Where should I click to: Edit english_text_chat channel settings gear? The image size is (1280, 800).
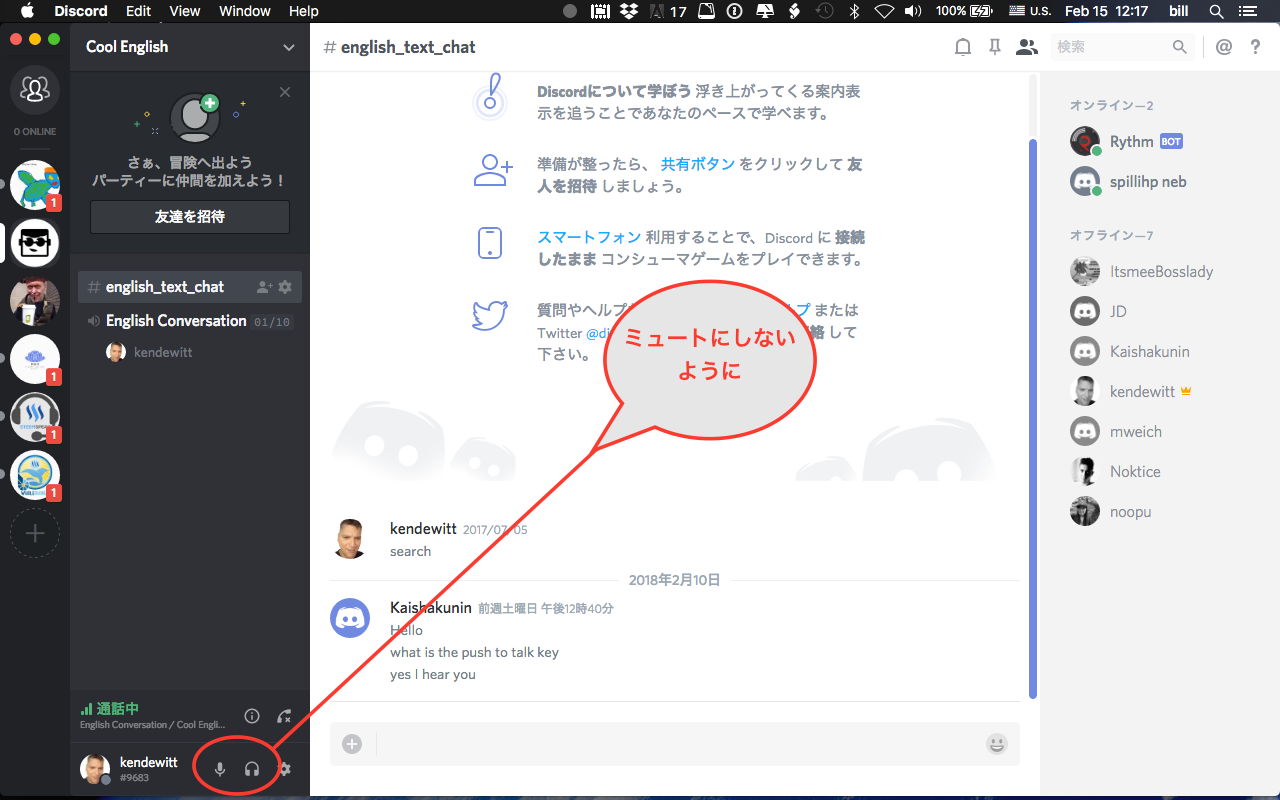point(285,287)
